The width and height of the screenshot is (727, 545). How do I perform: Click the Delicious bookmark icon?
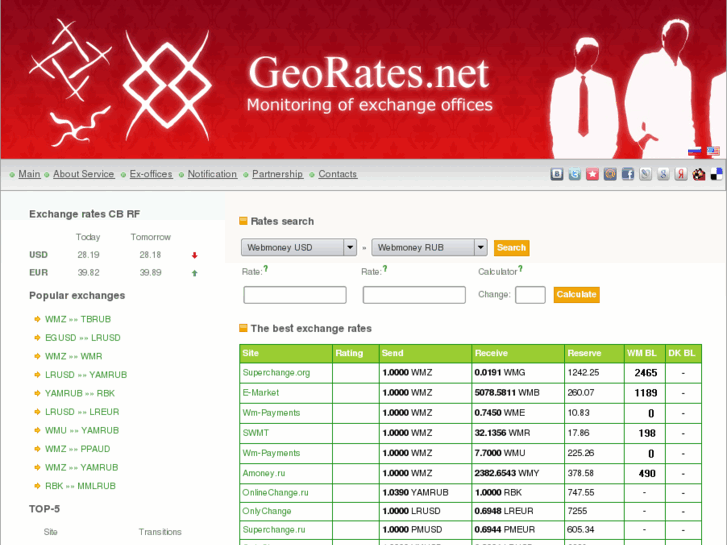pos(717,174)
